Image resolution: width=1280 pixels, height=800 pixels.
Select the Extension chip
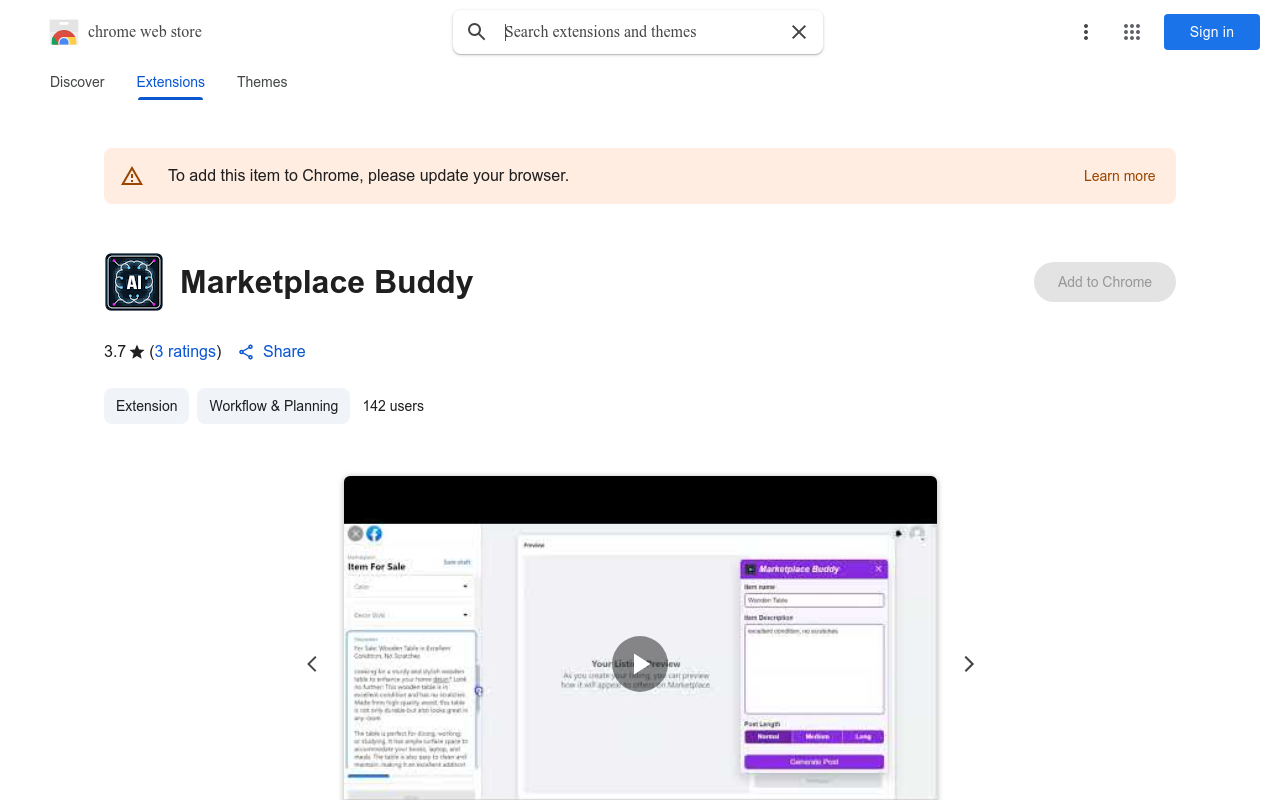coord(146,406)
